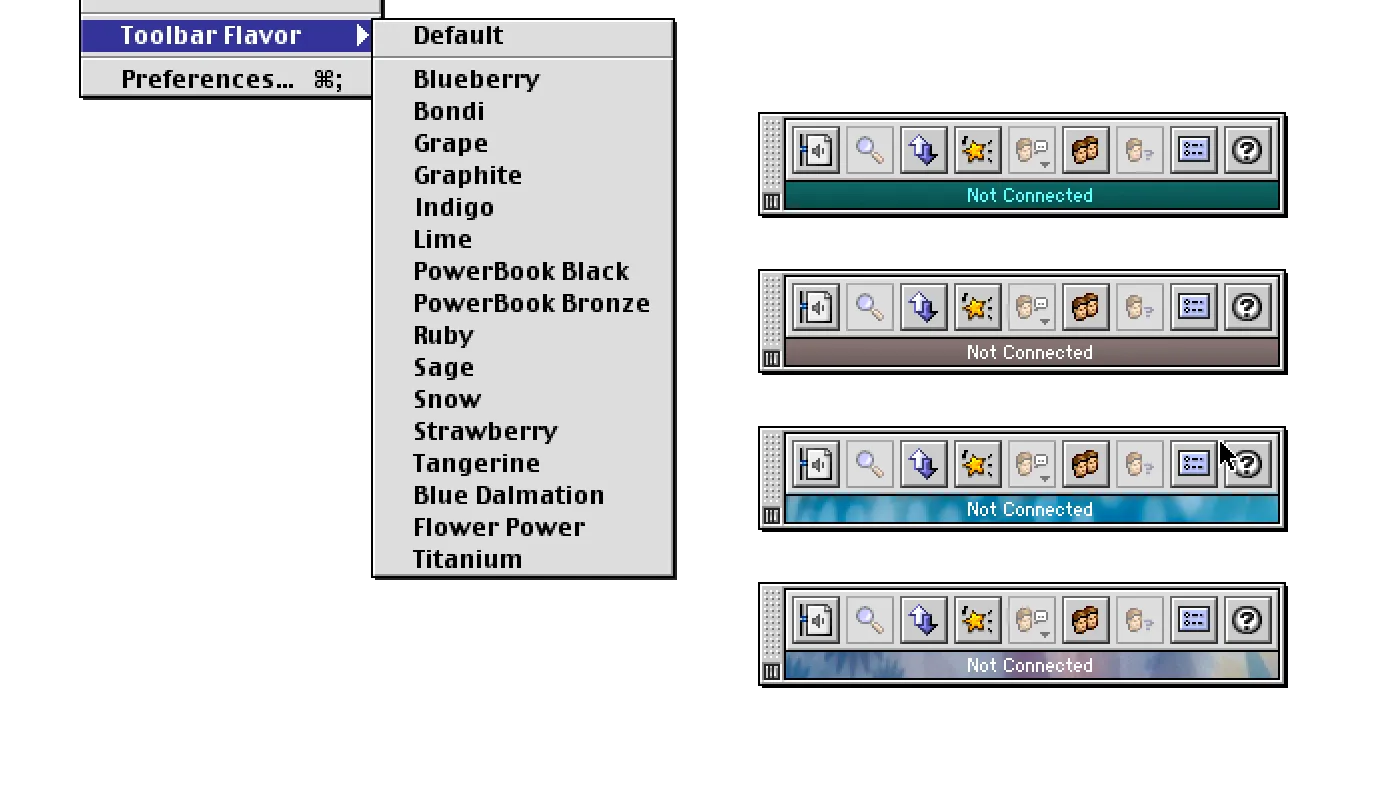Pick the Sage flavor

coord(523,368)
